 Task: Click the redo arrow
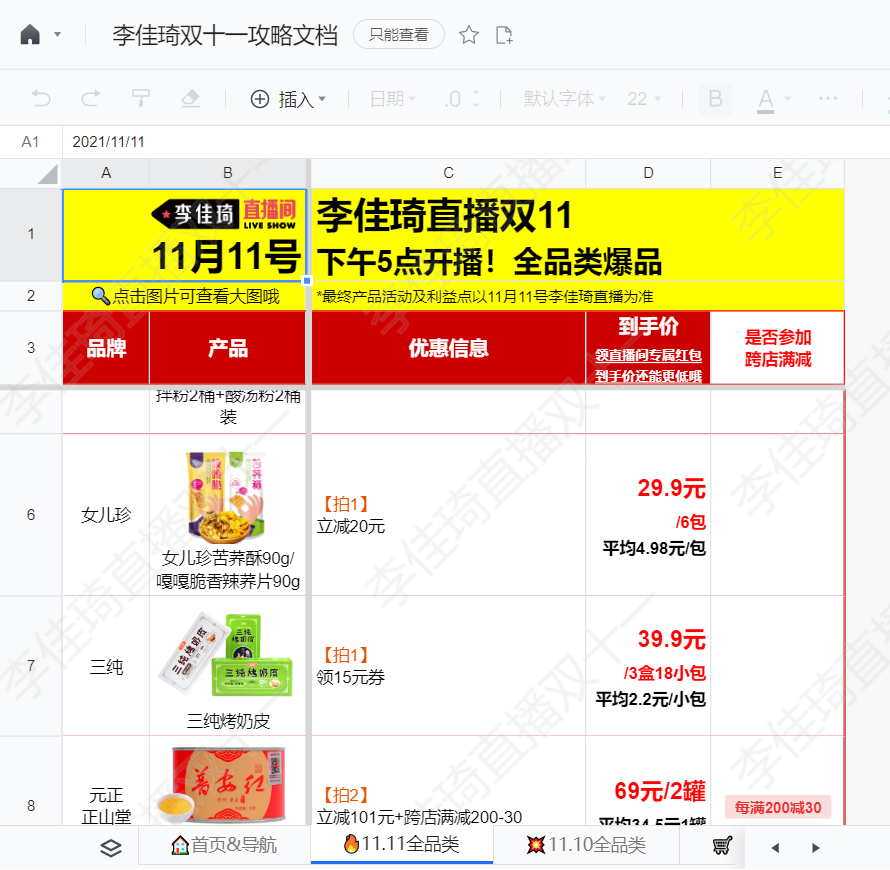tap(91, 99)
